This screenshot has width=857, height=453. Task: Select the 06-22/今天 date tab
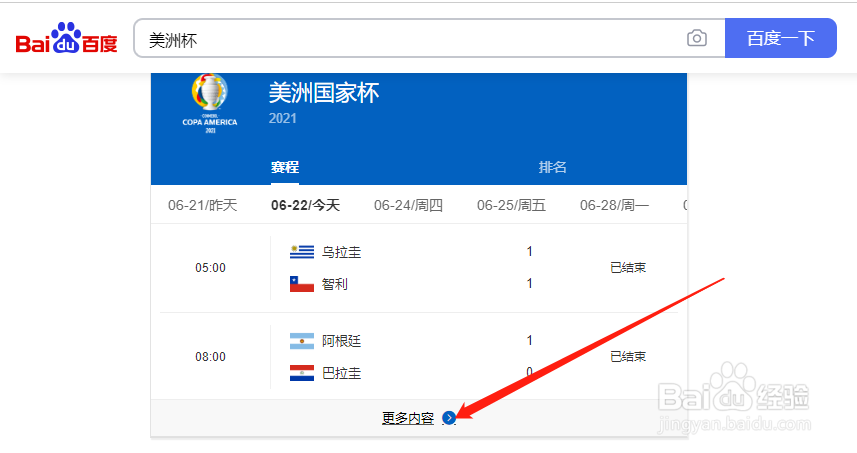pos(306,205)
